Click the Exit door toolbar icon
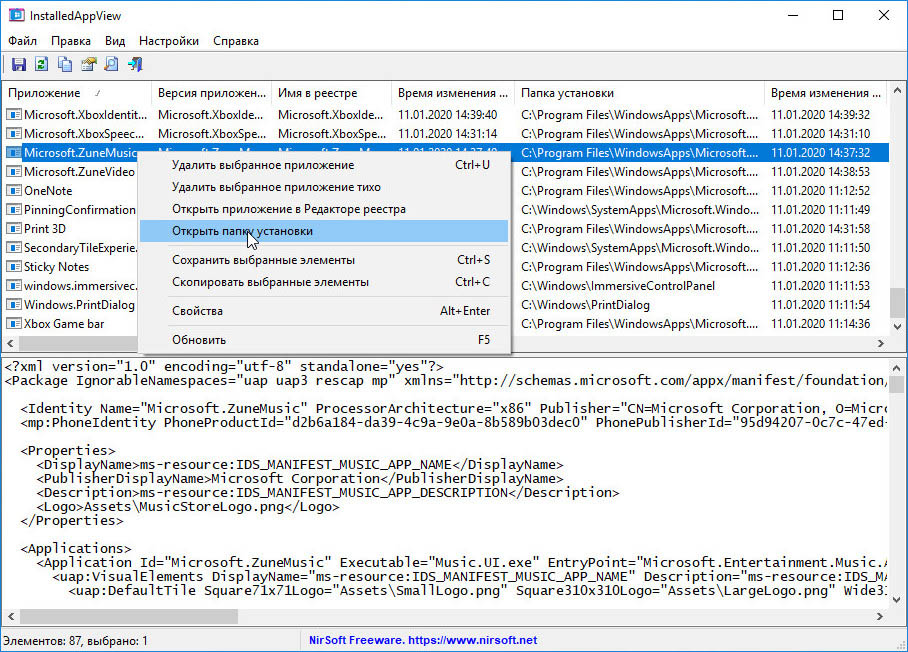 (135, 64)
